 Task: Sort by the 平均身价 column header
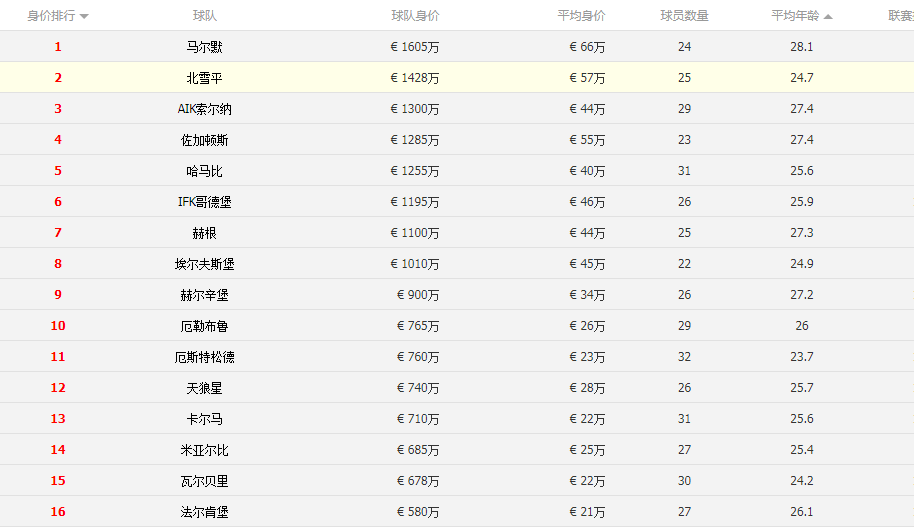pos(580,16)
